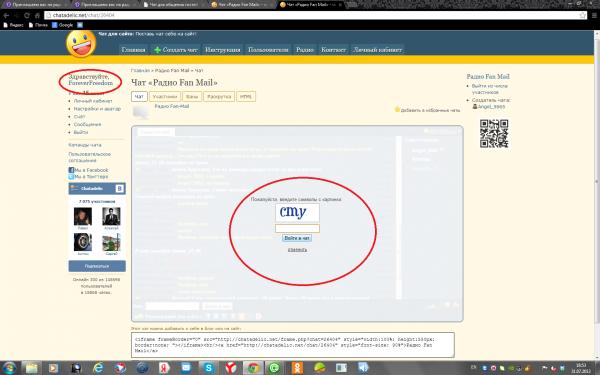600x375 pixels.
Task: Click the VK icon in the chatadelic widget
Action: (119, 188)
